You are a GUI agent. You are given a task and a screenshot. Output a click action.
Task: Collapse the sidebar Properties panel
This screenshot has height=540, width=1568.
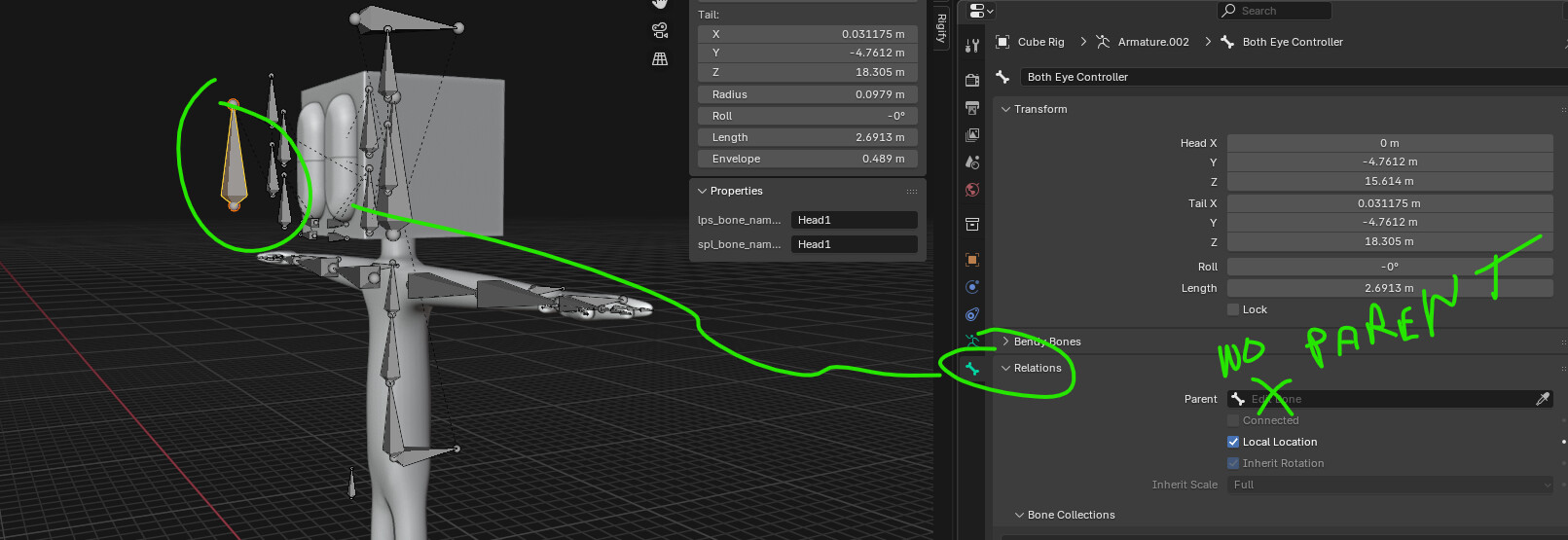click(x=702, y=191)
